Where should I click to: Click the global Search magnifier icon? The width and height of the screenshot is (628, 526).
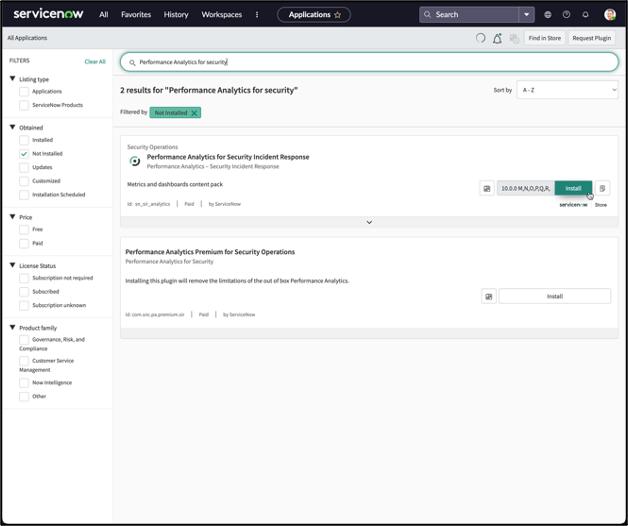click(427, 14)
